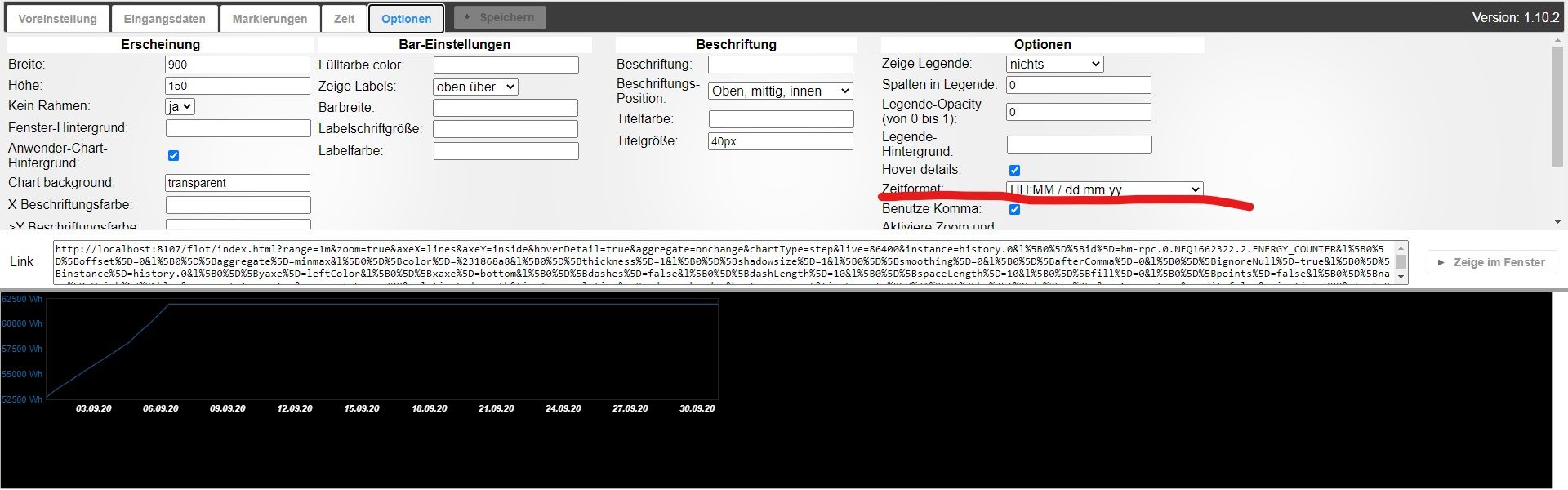Click the 15.09.20 axis label
The width and height of the screenshot is (1568, 490).
tap(361, 408)
